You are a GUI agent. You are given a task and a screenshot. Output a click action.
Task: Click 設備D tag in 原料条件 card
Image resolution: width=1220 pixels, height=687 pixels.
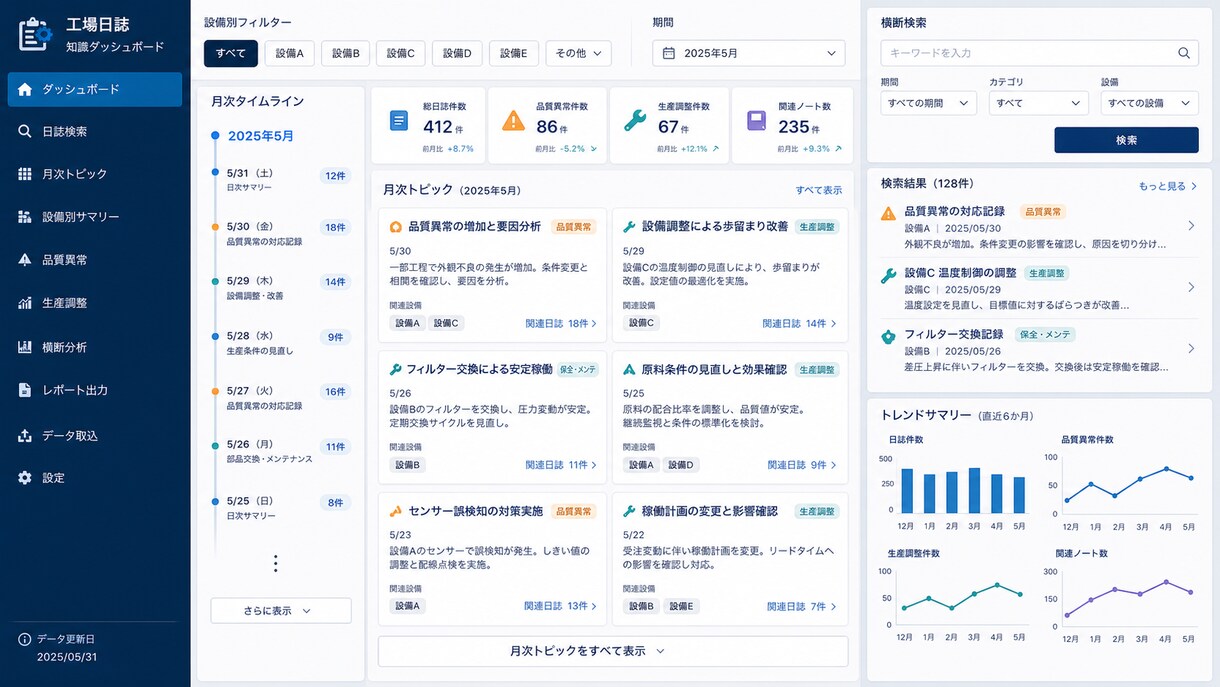click(682, 465)
